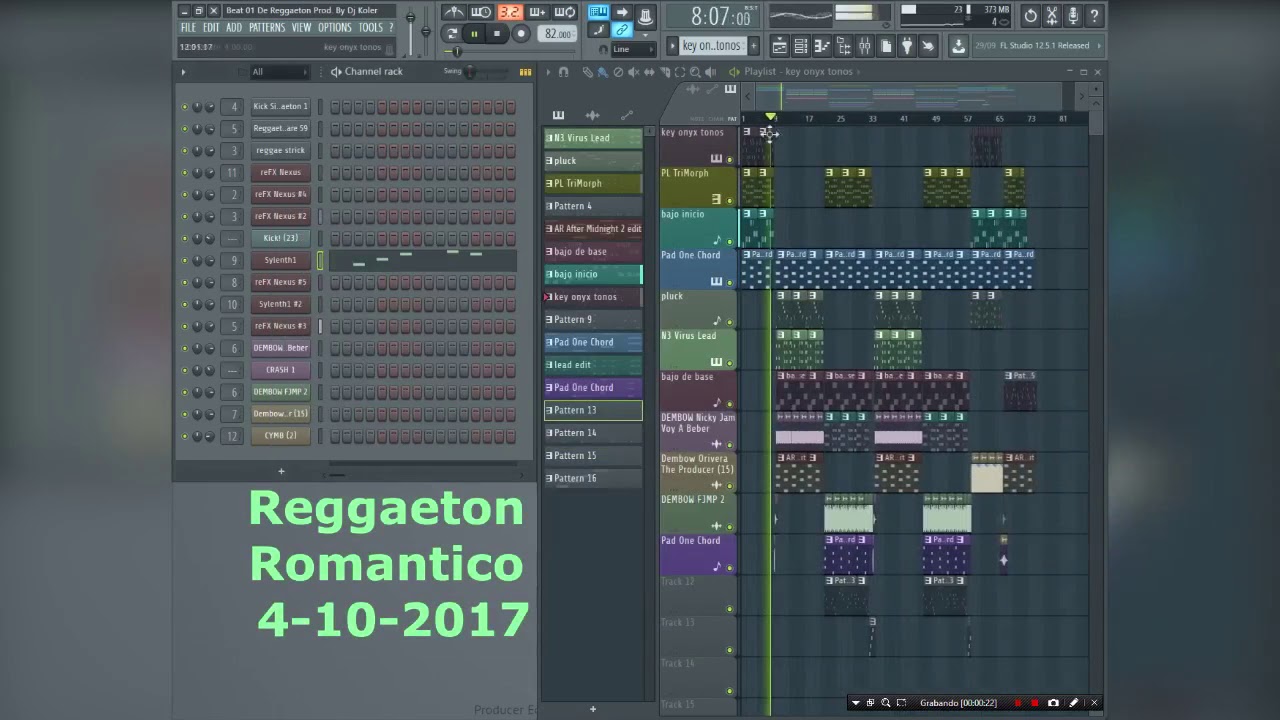
Task: Open the FILE menu
Action: point(188,28)
